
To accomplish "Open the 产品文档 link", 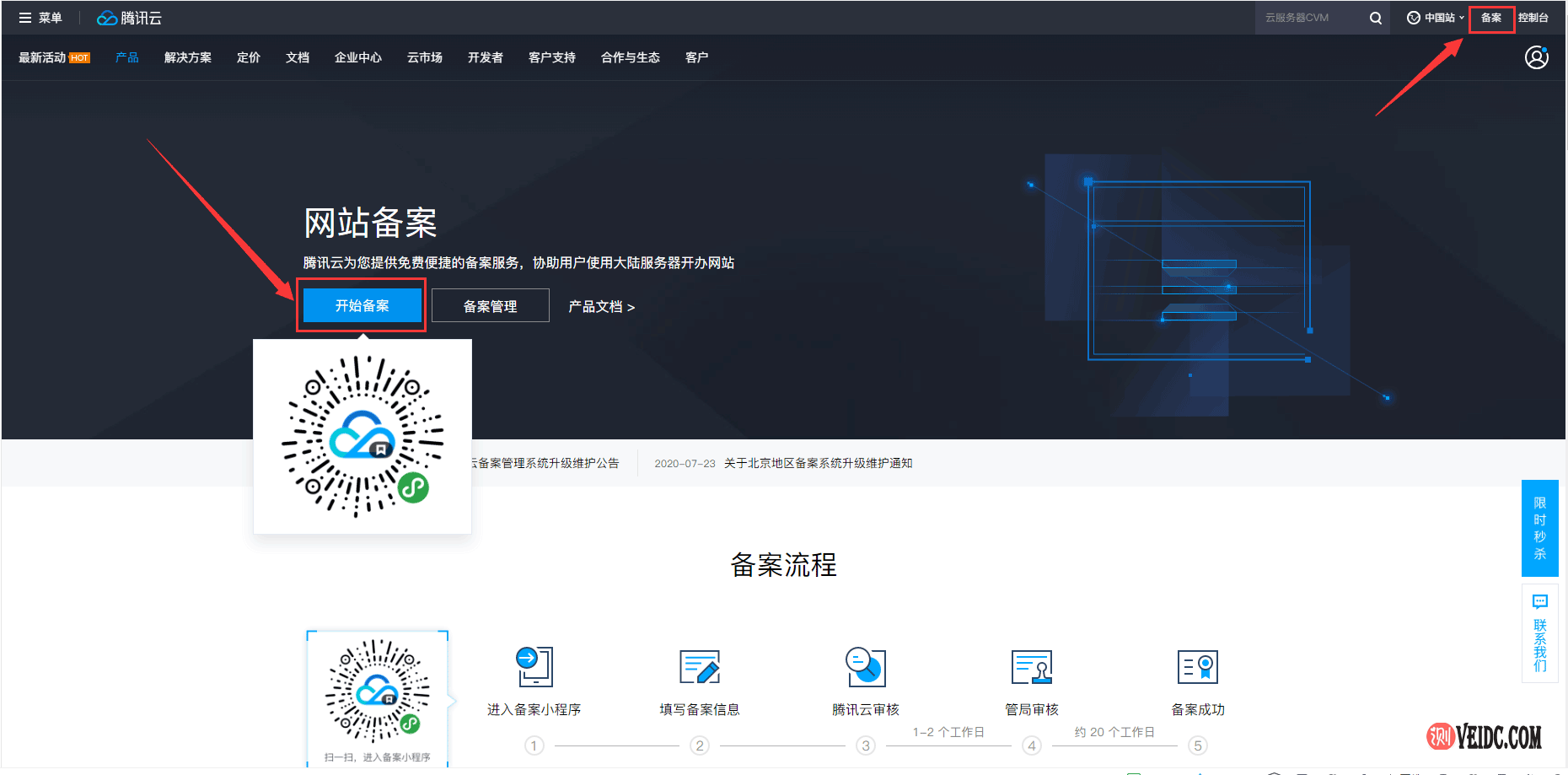I will pos(600,306).
